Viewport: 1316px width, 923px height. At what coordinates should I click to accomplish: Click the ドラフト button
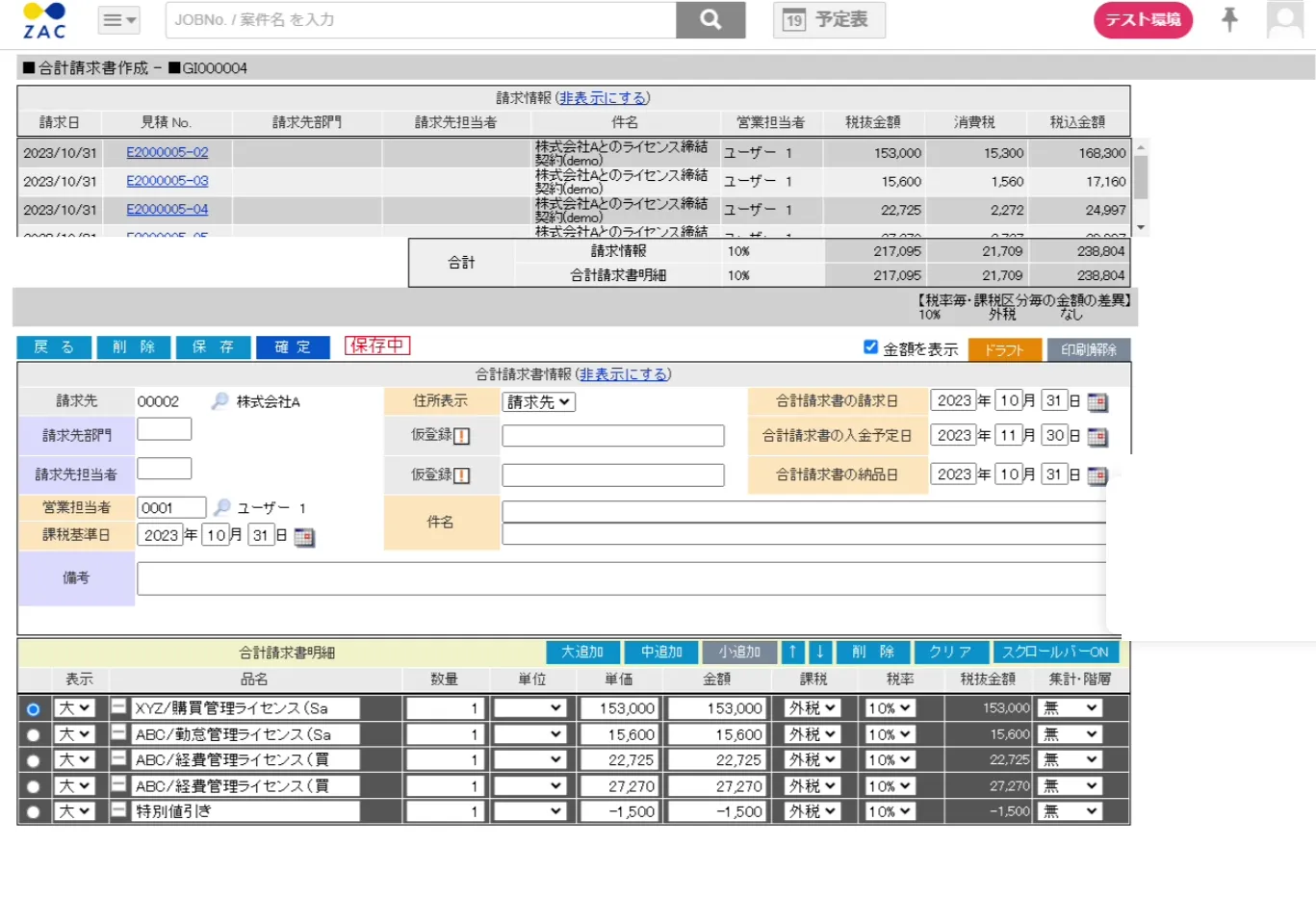[x=1004, y=350]
